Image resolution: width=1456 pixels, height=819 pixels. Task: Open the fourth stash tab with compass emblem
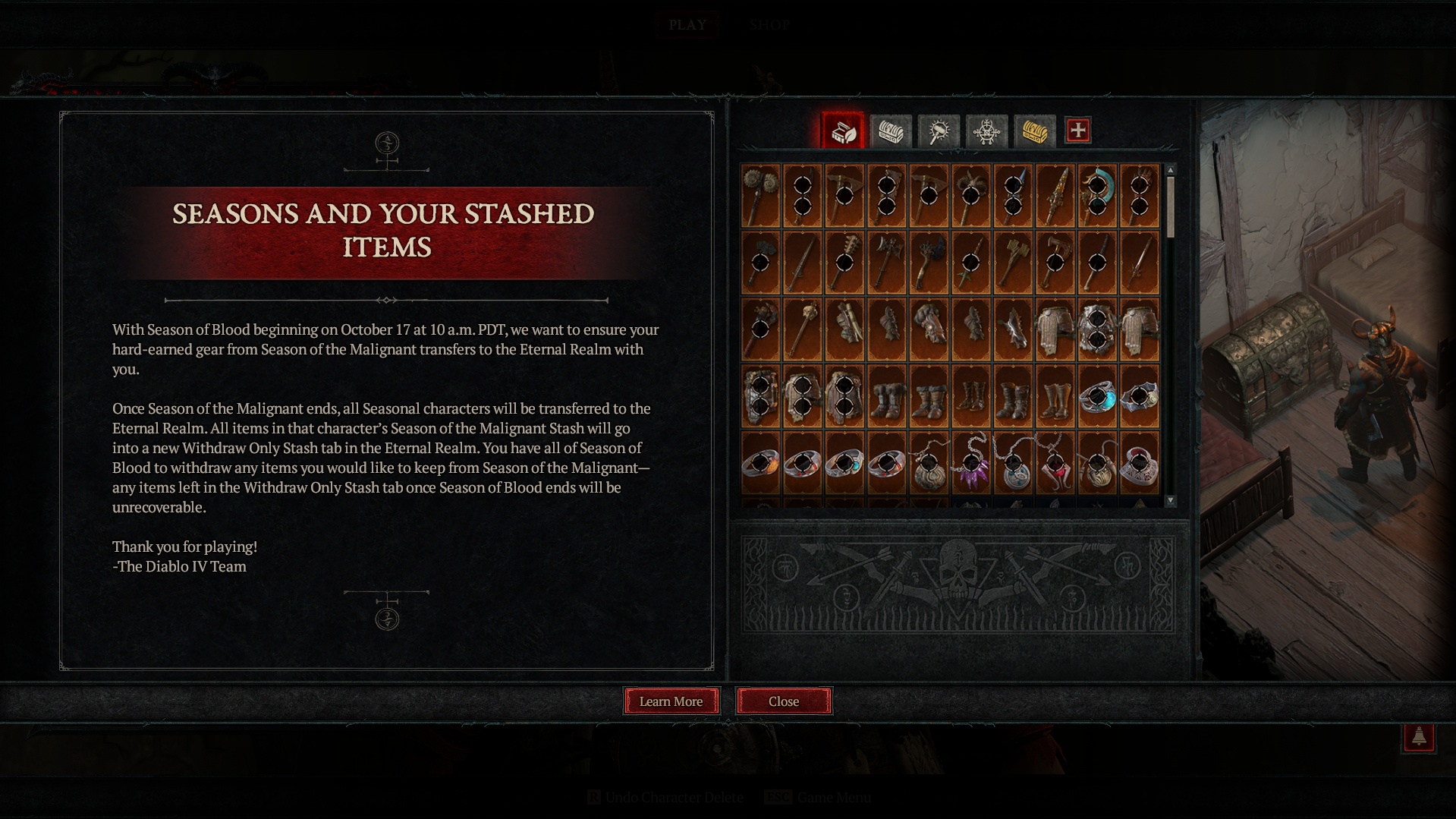tap(986, 131)
